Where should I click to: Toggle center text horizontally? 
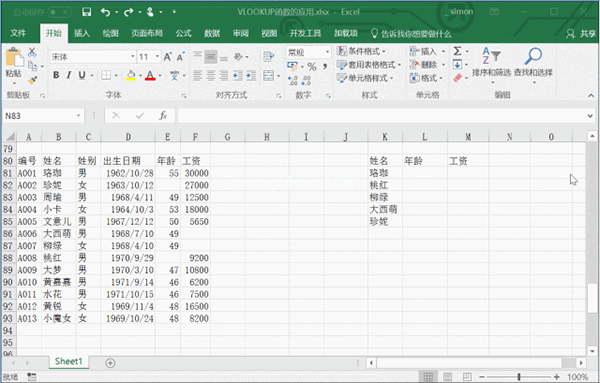click(210, 75)
